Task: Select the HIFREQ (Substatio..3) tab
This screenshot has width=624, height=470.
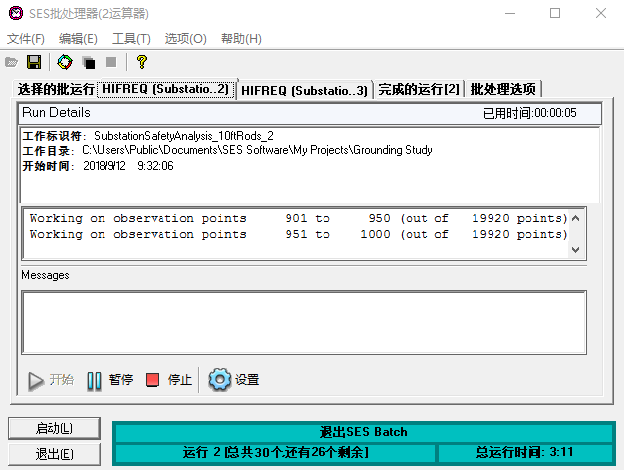Action: [304, 90]
